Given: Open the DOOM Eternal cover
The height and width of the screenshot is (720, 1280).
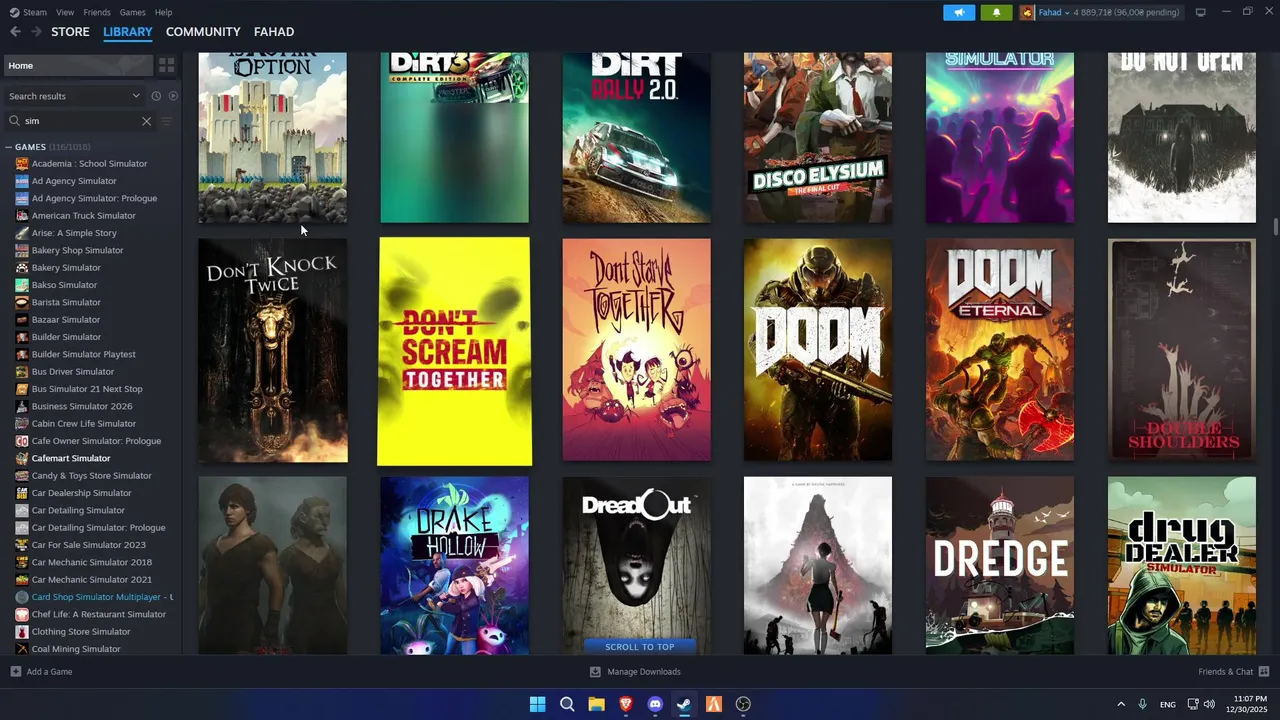Looking at the screenshot, I should [x=1000, y=350].
